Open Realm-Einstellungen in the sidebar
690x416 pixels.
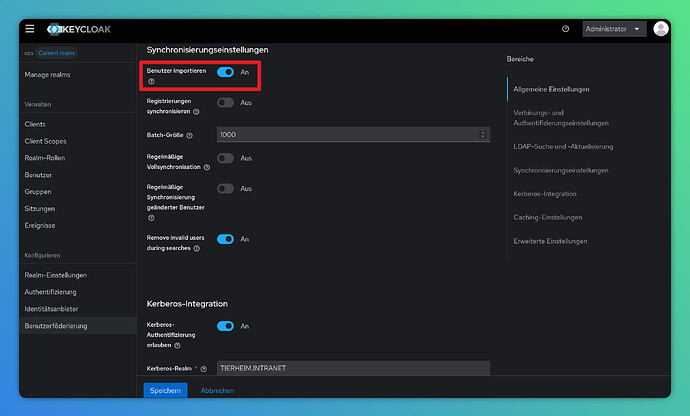(x=56, y=275)
